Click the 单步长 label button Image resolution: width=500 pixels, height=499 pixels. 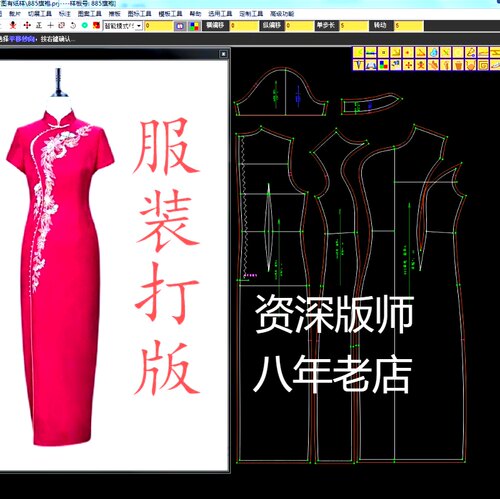point(327,26)
